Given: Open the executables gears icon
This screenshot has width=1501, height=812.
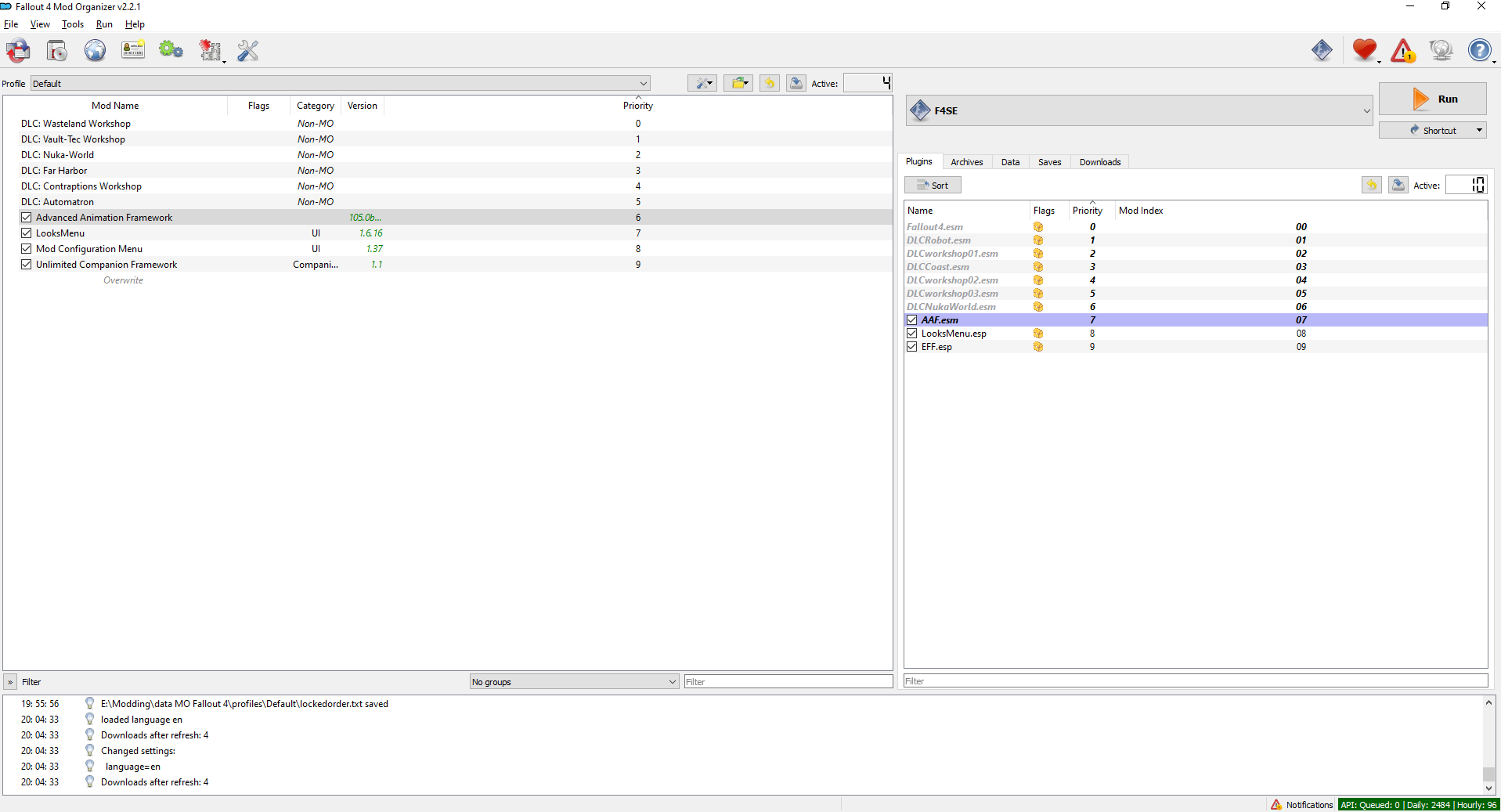Looking at the screenshot, I should point(171,51).
